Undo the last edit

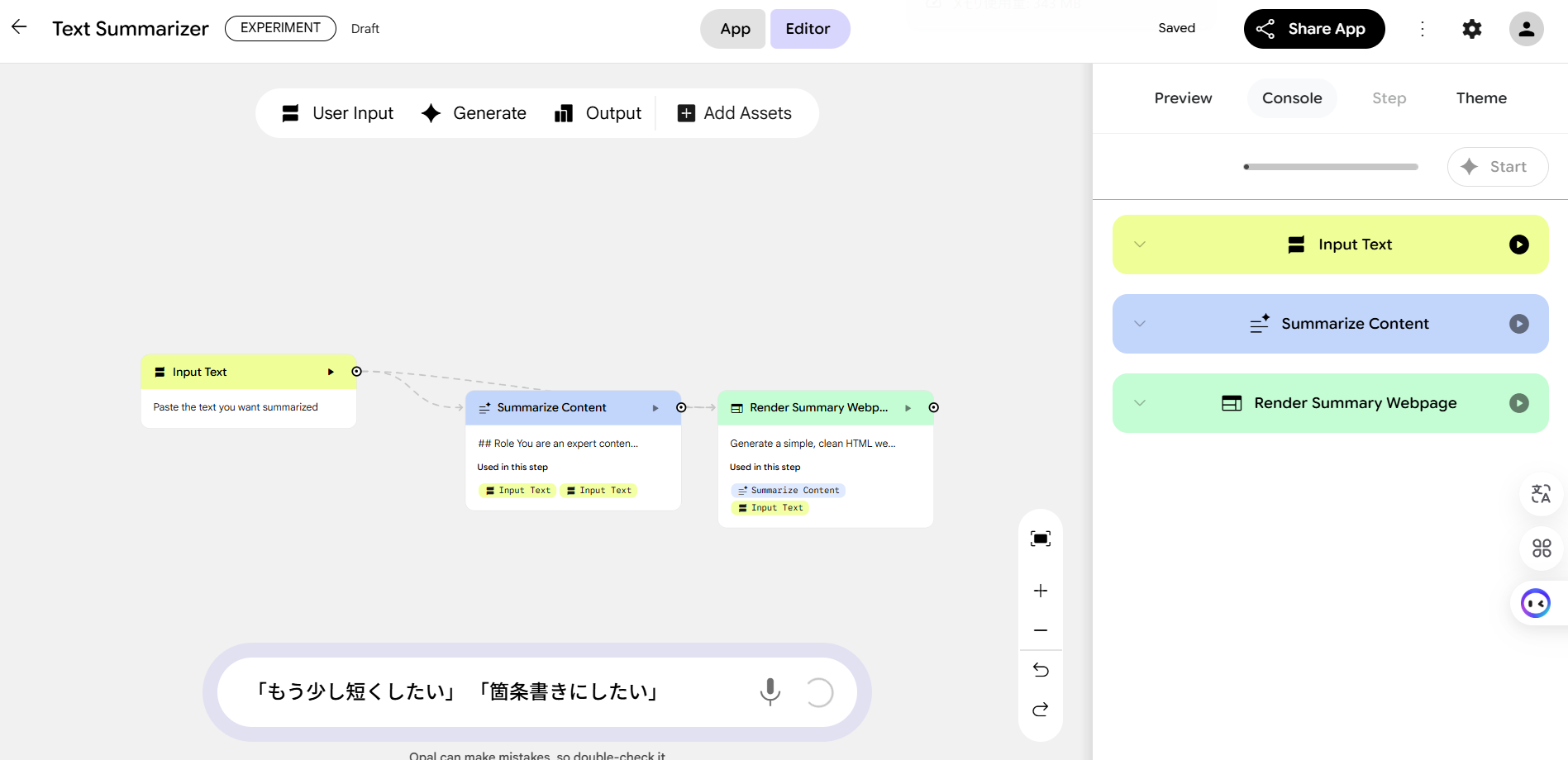click(x=1041, y=670)
